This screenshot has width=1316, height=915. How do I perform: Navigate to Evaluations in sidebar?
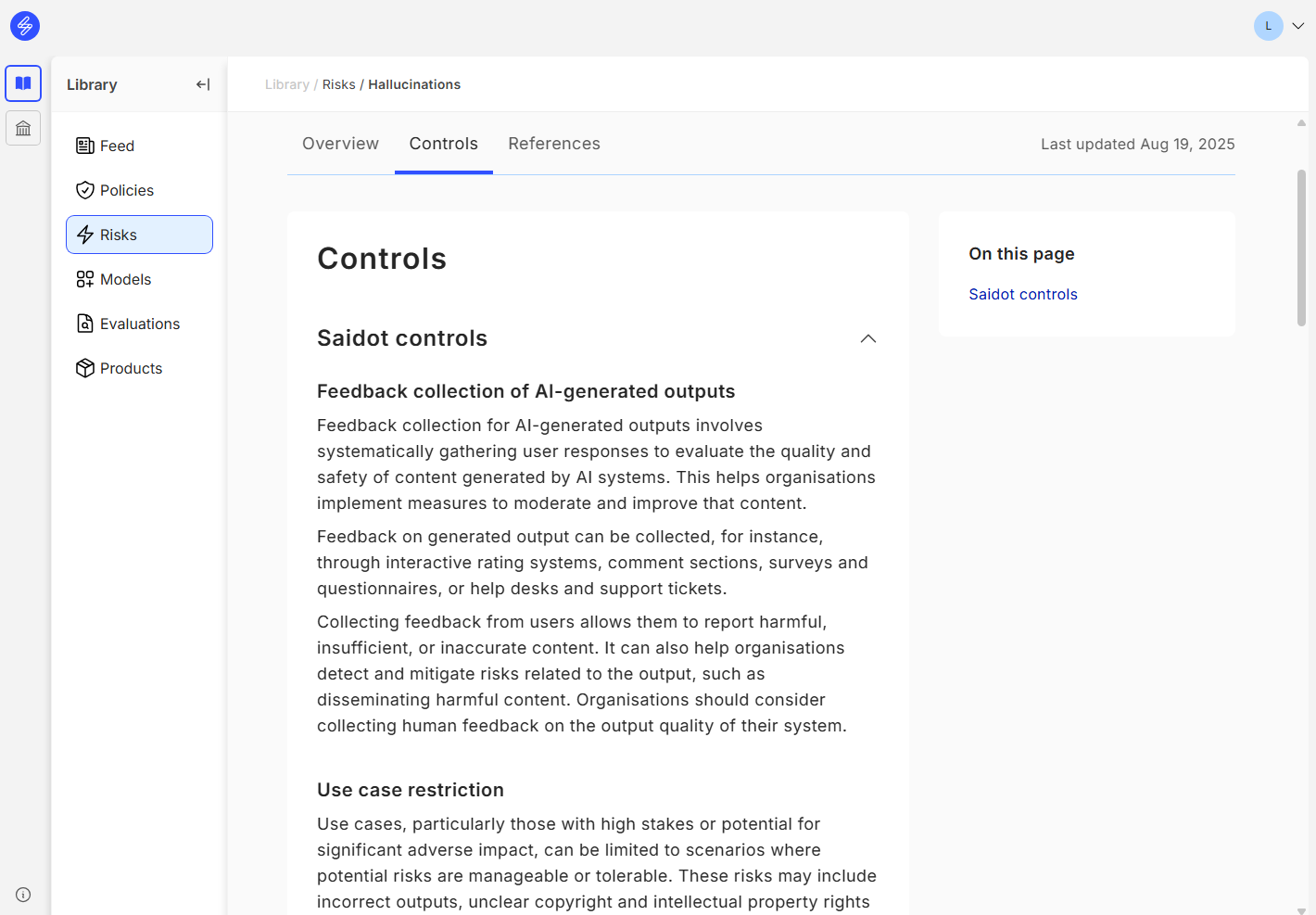click(x=139, y=324)
